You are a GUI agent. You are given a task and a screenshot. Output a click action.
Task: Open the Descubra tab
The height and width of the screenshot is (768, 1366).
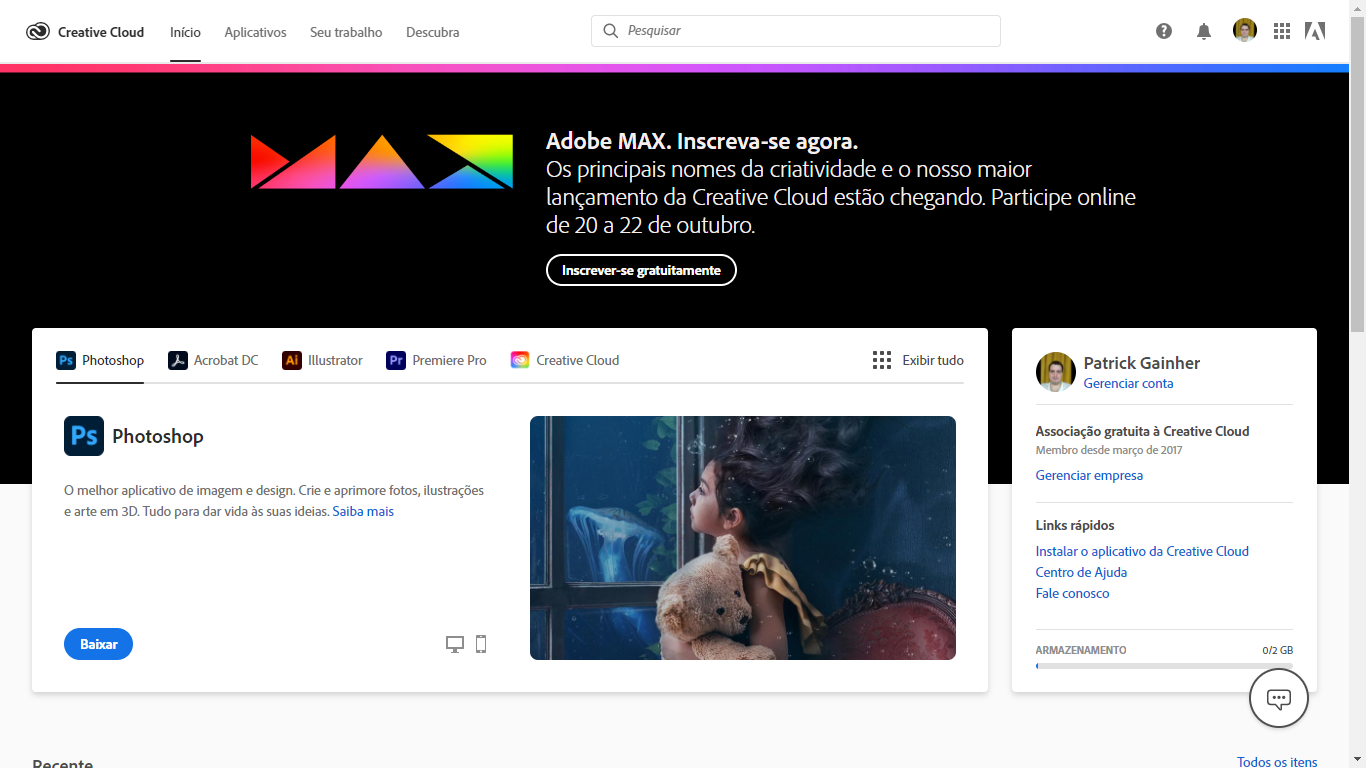[x=433, y=32]
